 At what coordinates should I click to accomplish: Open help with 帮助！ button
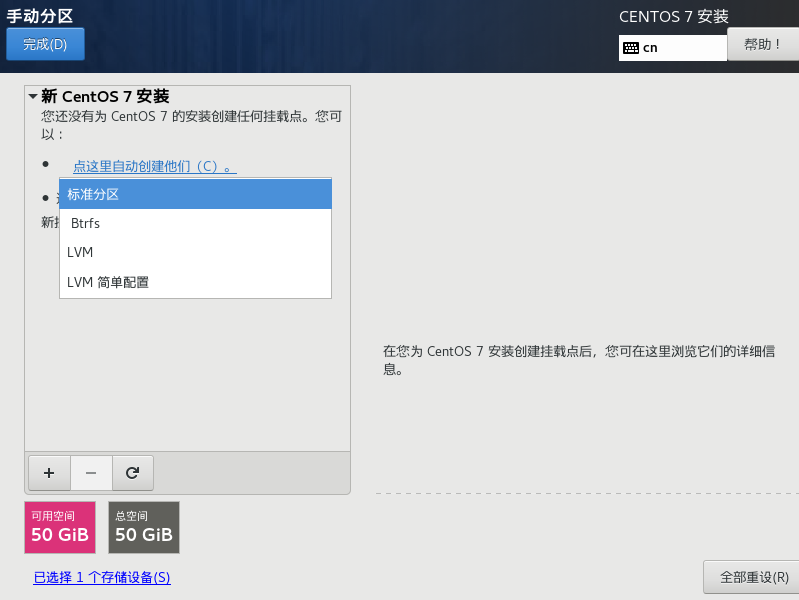(x=763, y=44)
